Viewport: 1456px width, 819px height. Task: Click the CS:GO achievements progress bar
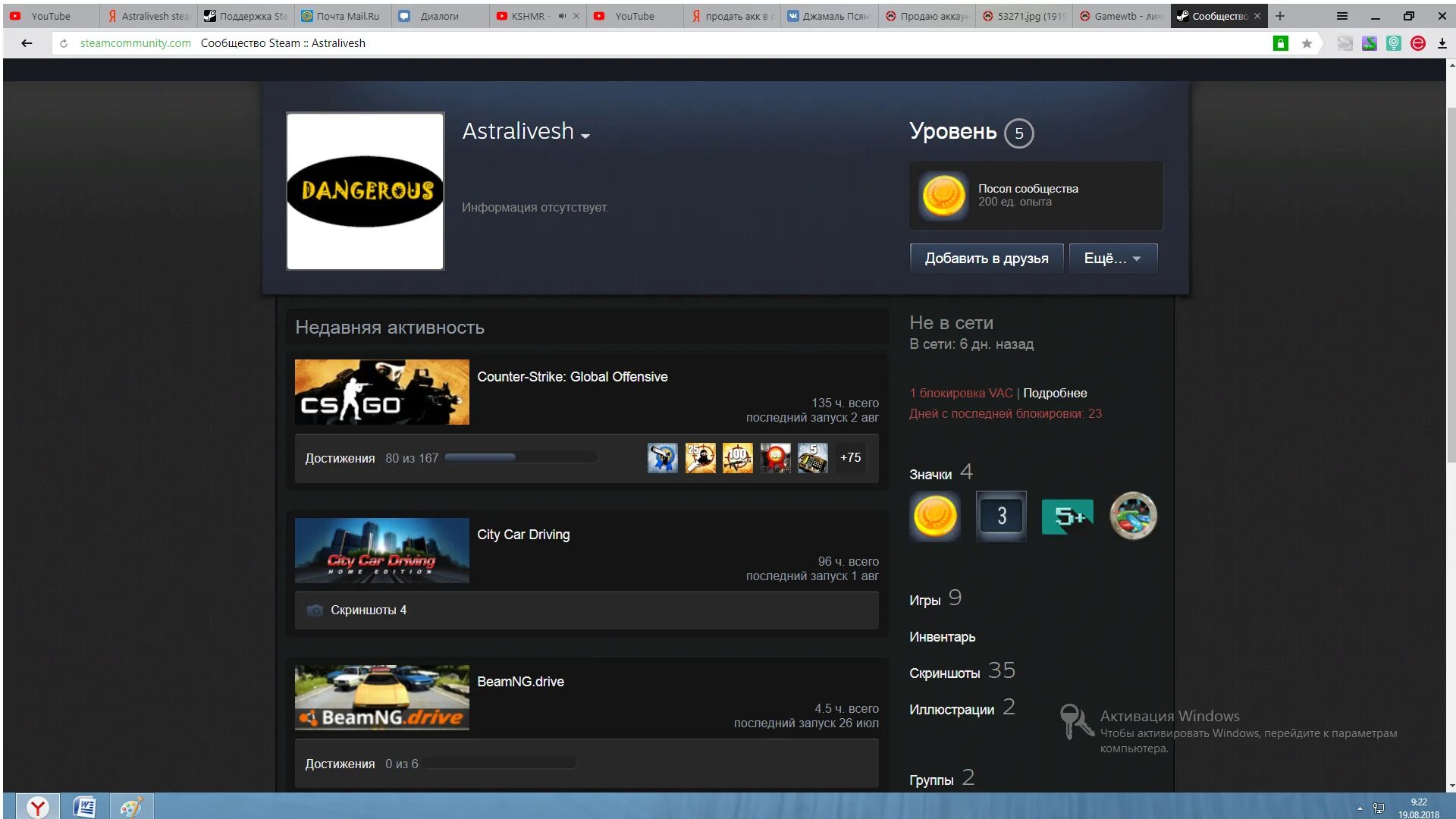pos(520,457)
